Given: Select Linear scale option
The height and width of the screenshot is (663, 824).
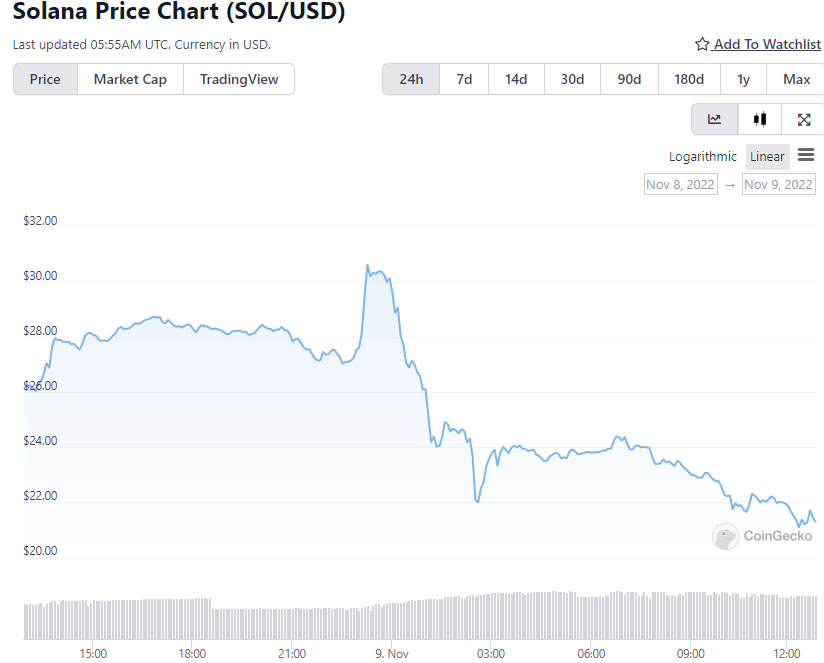Looking at the screenshot, I should point(767,156).
